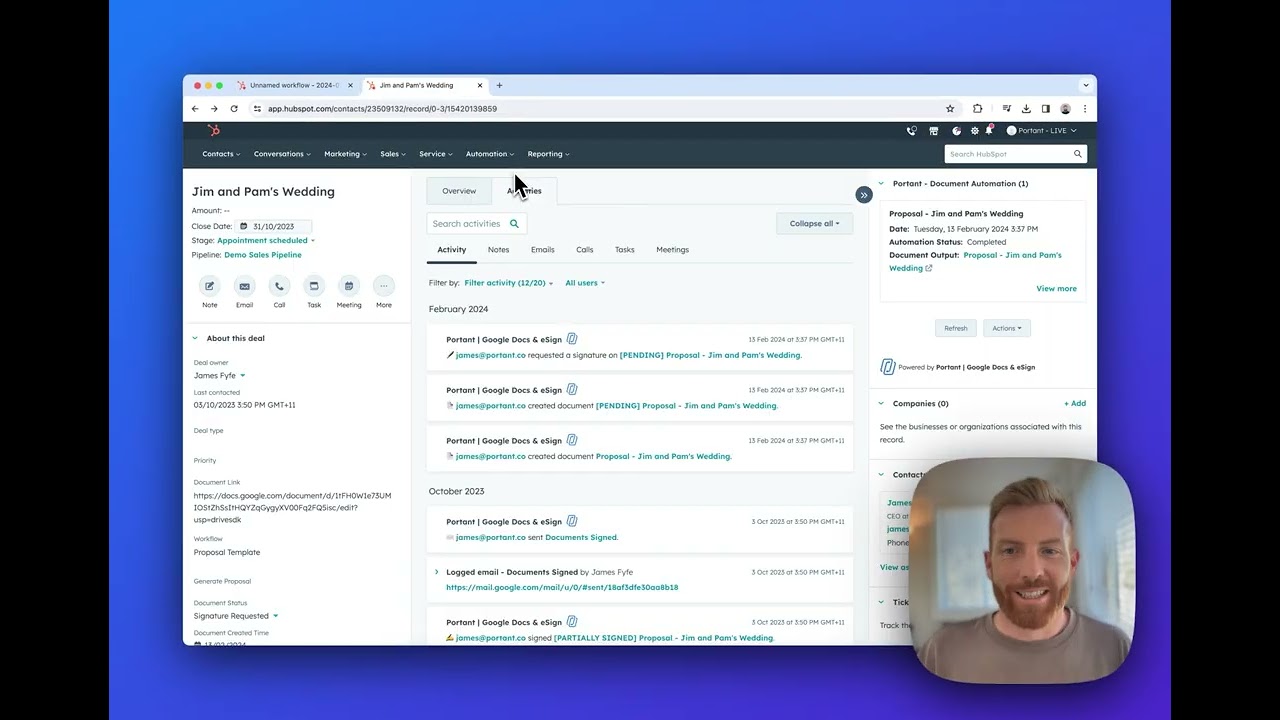Open Chrome three-dot menu

pos(1085,109)
